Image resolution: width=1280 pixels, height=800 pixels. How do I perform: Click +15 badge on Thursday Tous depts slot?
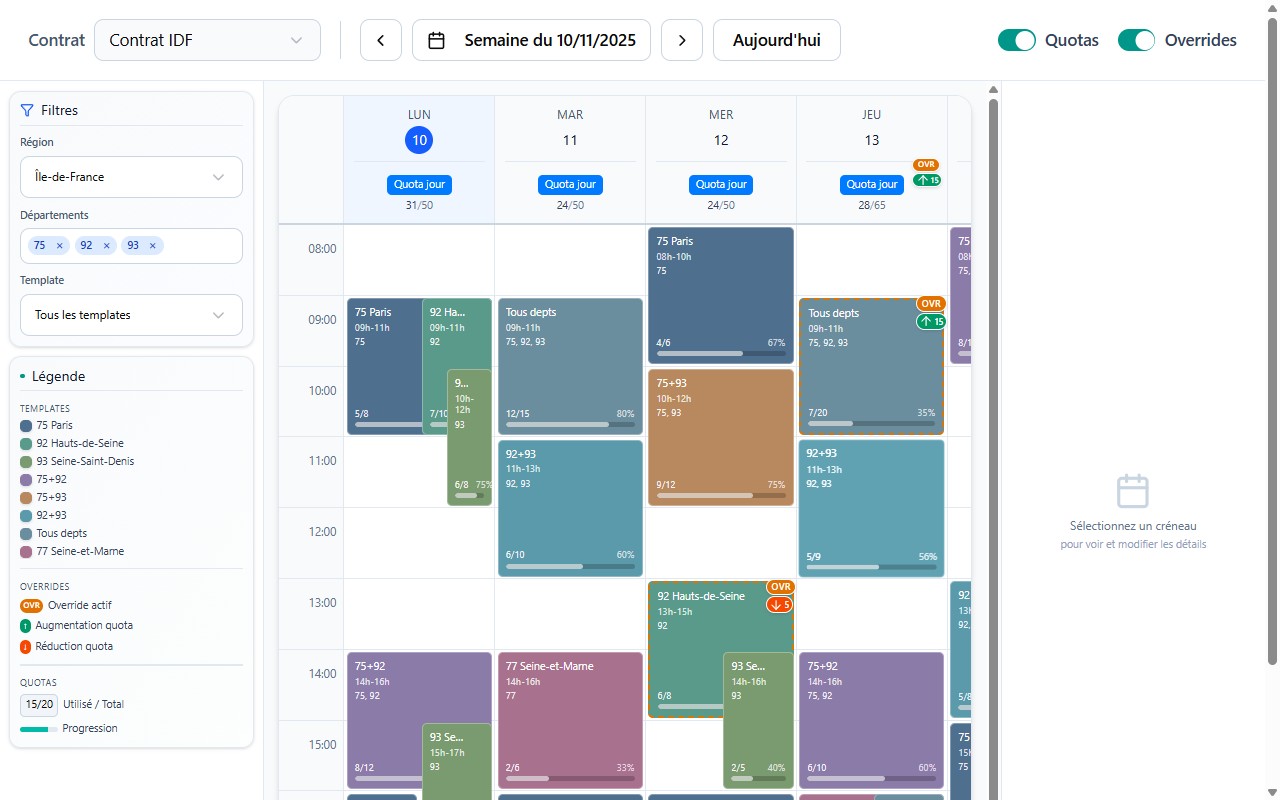(931, 321)
